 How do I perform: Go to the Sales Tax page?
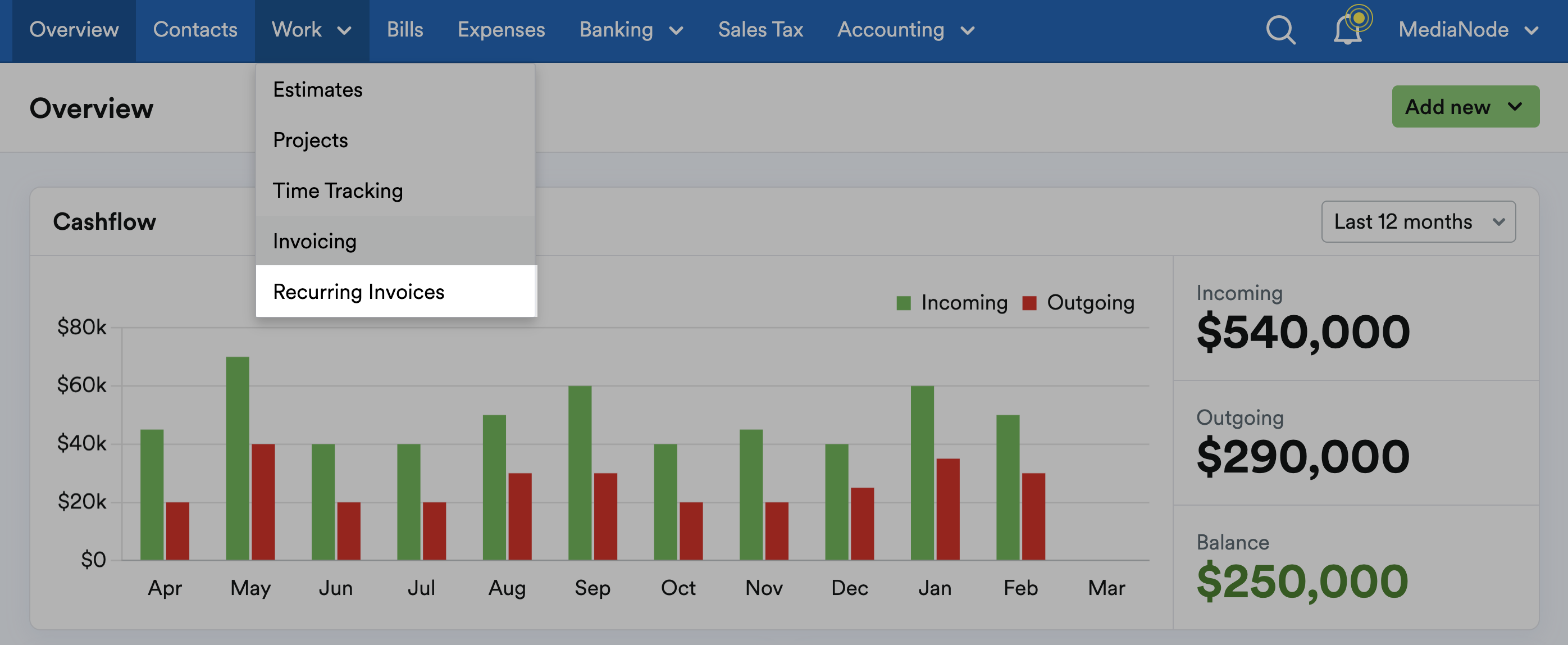click(760, 29)
